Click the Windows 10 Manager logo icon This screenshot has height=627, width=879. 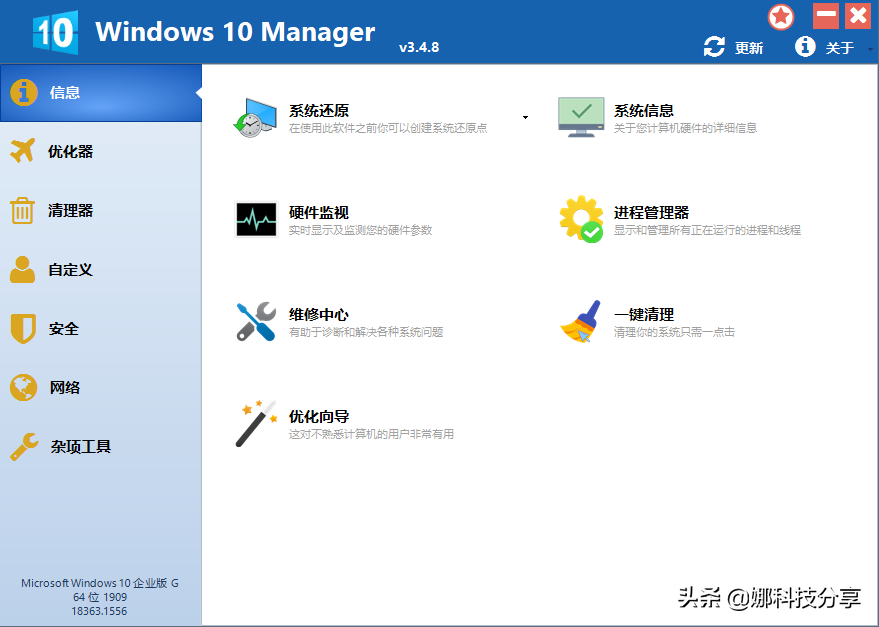coord(55,32)
